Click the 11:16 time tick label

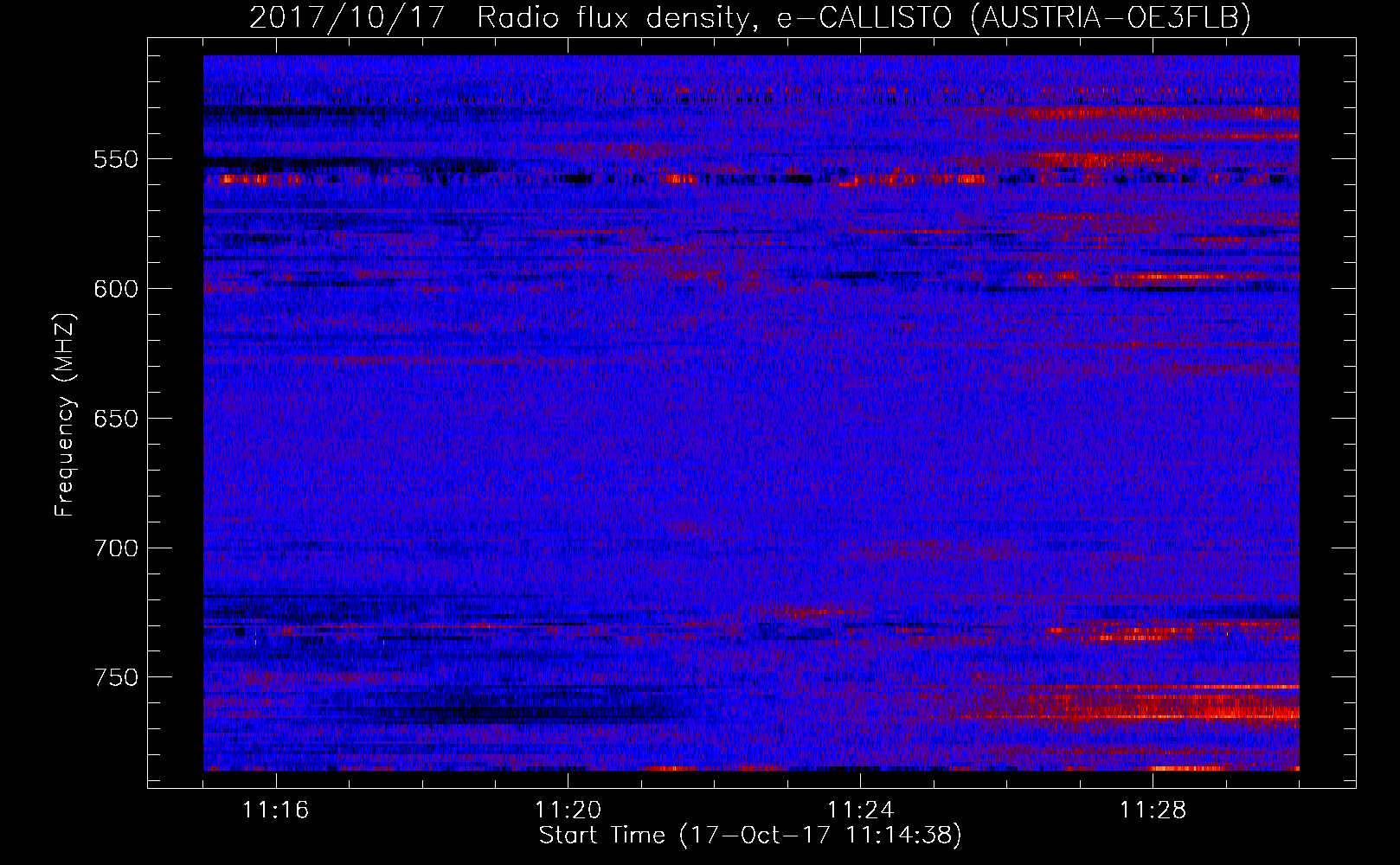(276, 810)
